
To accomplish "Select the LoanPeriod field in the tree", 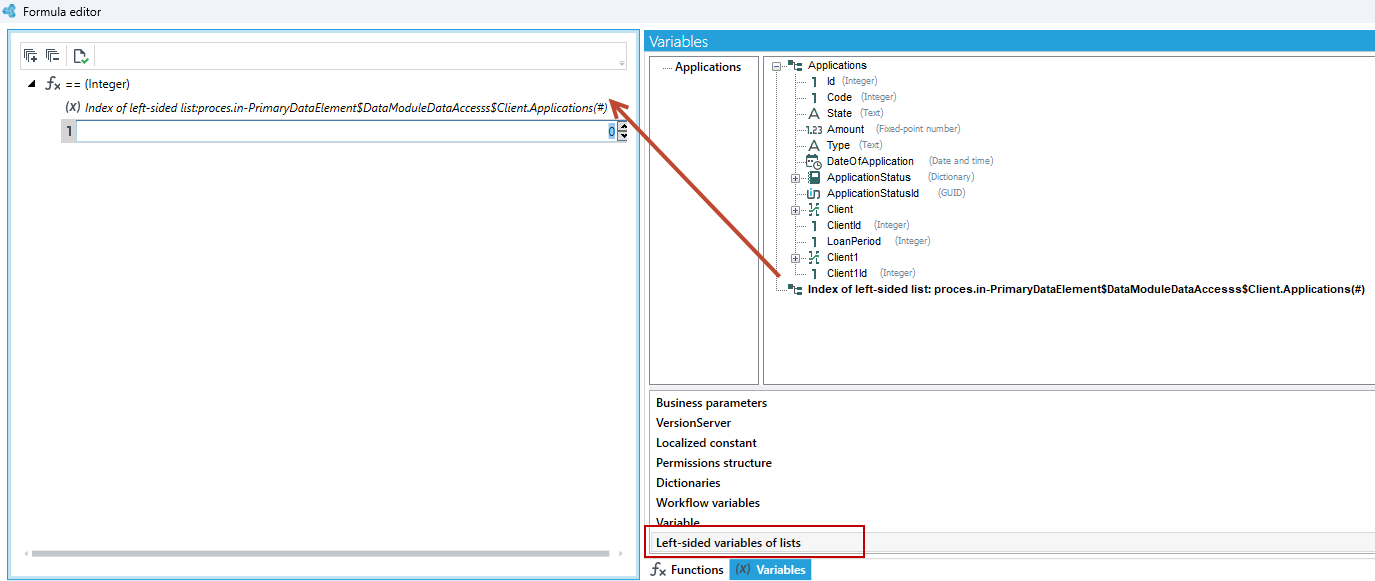I will [853, 241].
